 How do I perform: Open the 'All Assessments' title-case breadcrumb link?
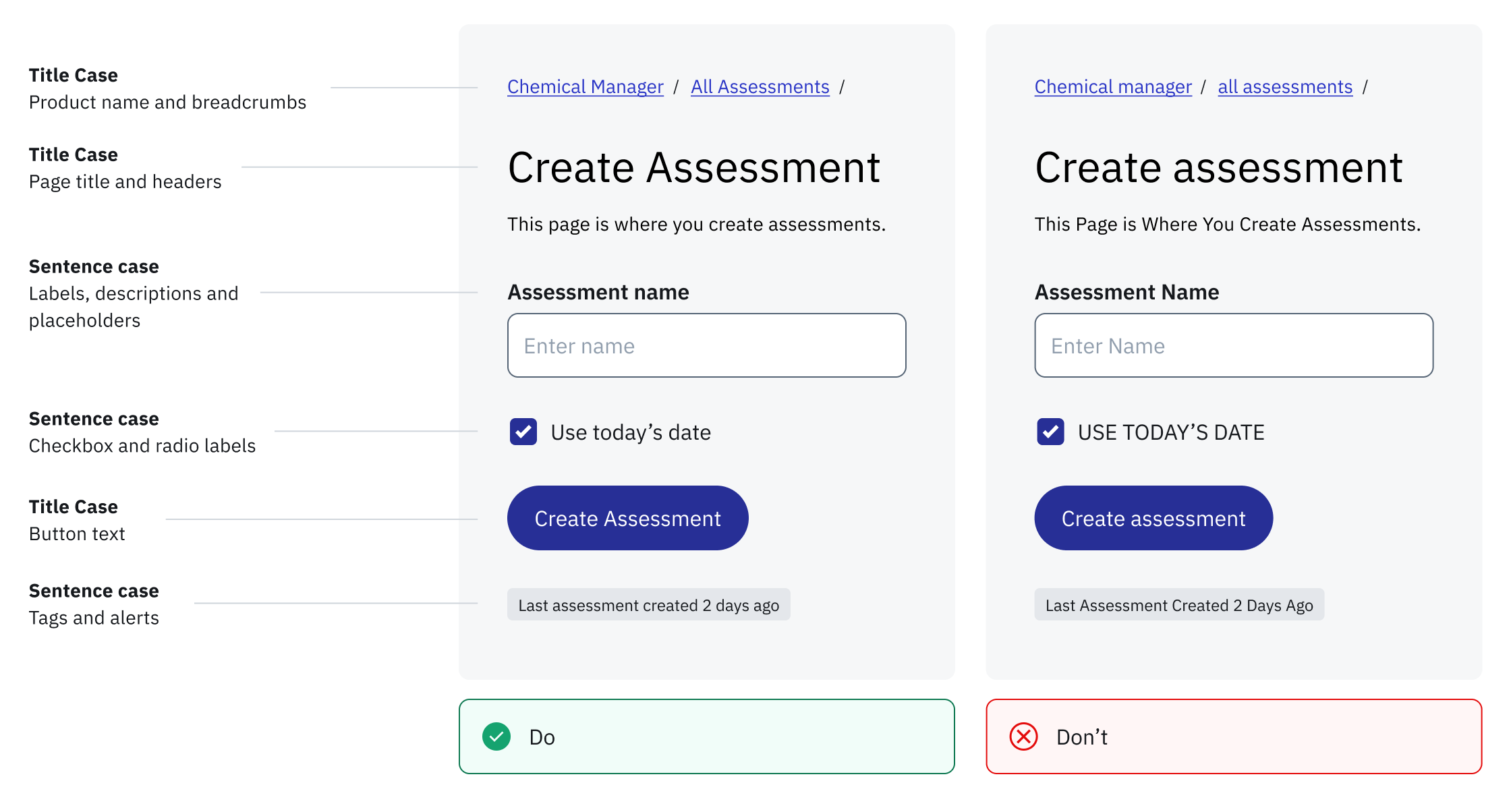tap(760, 87)
